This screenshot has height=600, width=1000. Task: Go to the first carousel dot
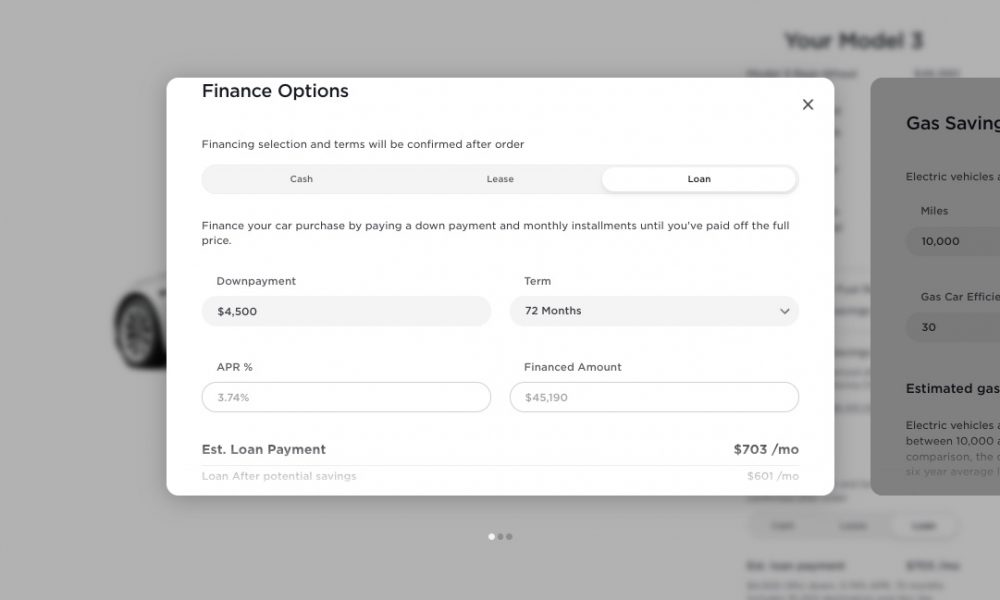pyautogui.click(x=491, y=537)
